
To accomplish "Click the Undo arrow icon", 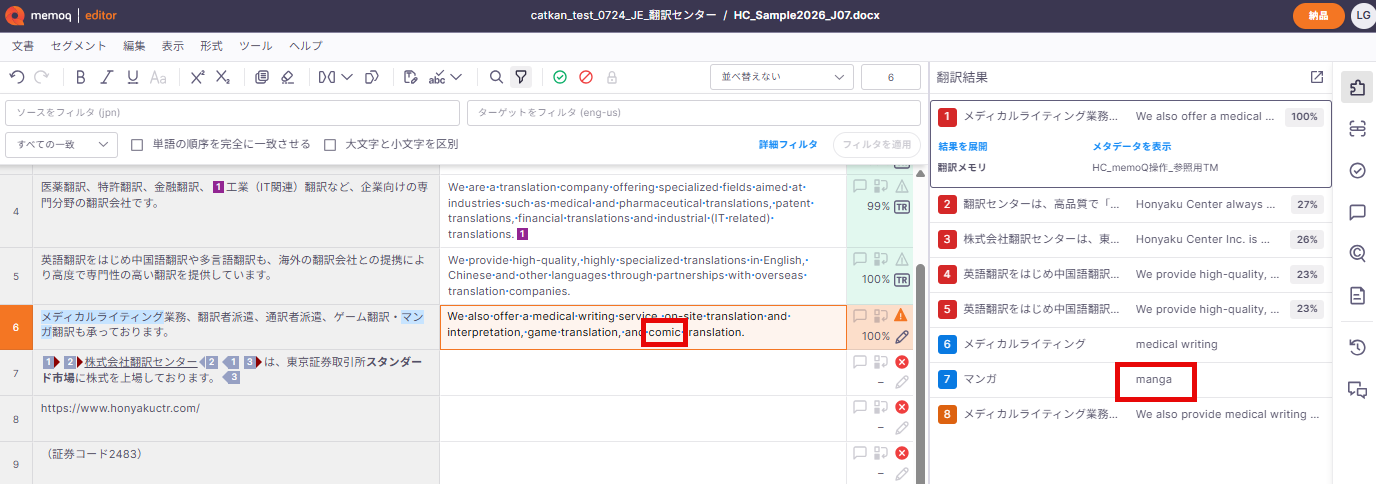I will 16,77.
